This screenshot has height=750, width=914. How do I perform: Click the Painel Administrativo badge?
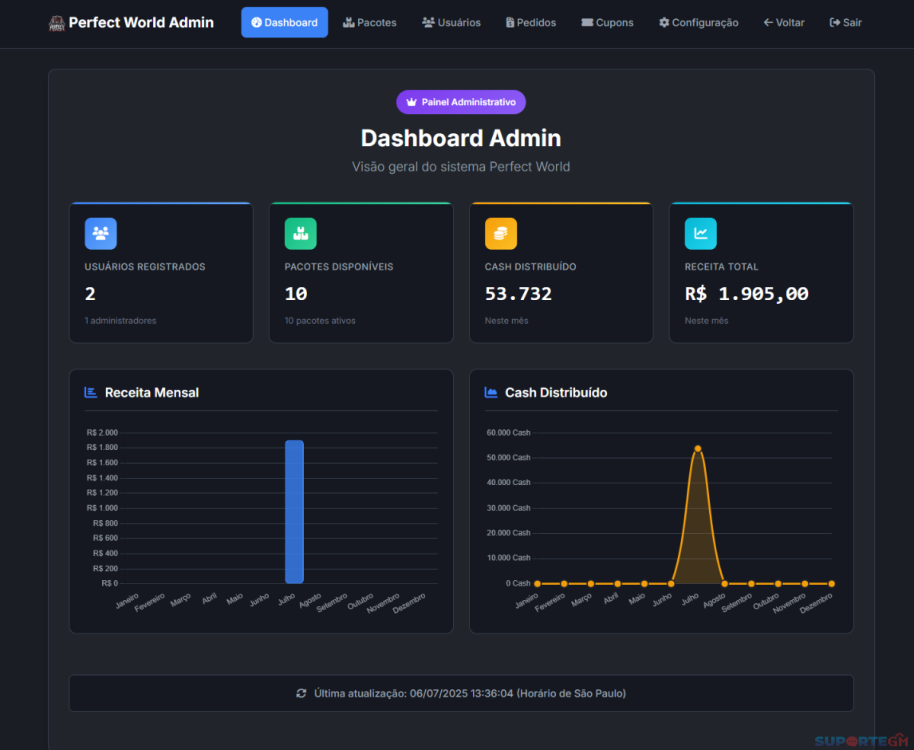click(x=461, y=102)
